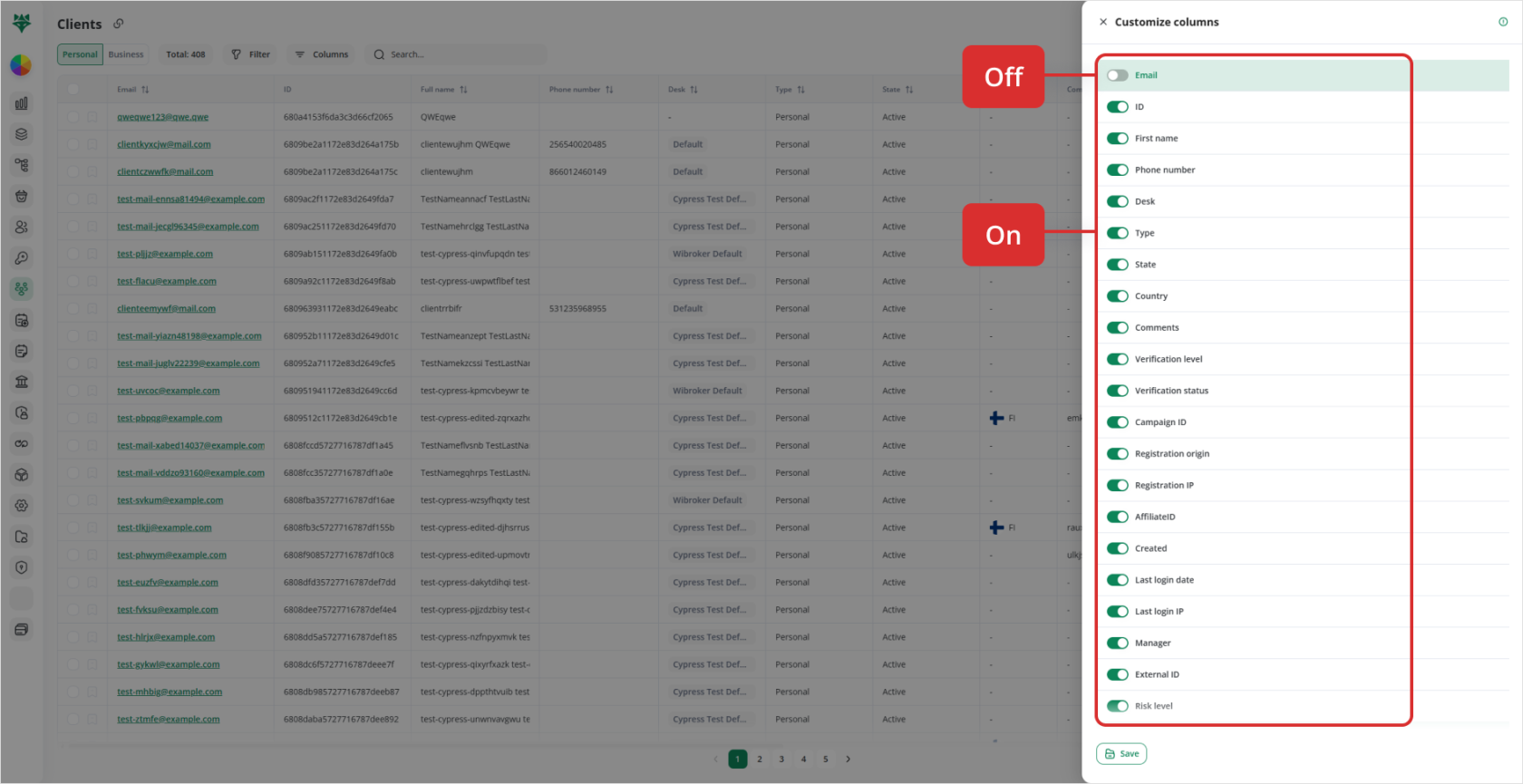Open the settings gear sidebar icon
The width and height of the screenshot is (1523, 784).
(22, 506)
